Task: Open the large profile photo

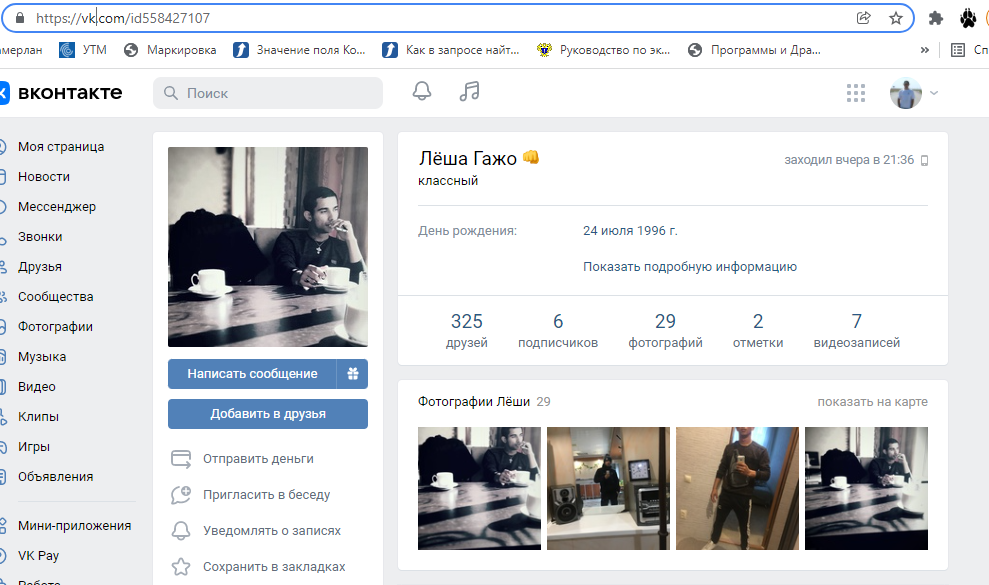Action: click(x=267, y=247)
